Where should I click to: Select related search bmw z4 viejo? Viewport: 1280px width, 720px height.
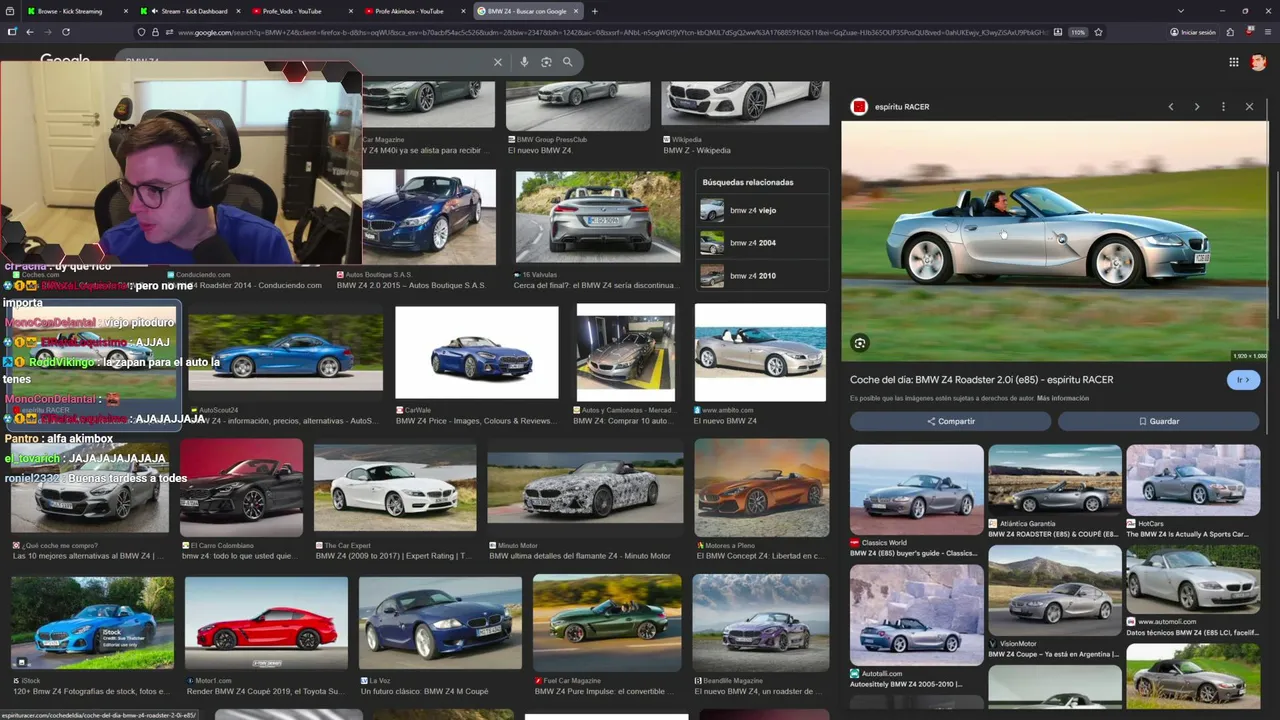click(x=762, y=210)
